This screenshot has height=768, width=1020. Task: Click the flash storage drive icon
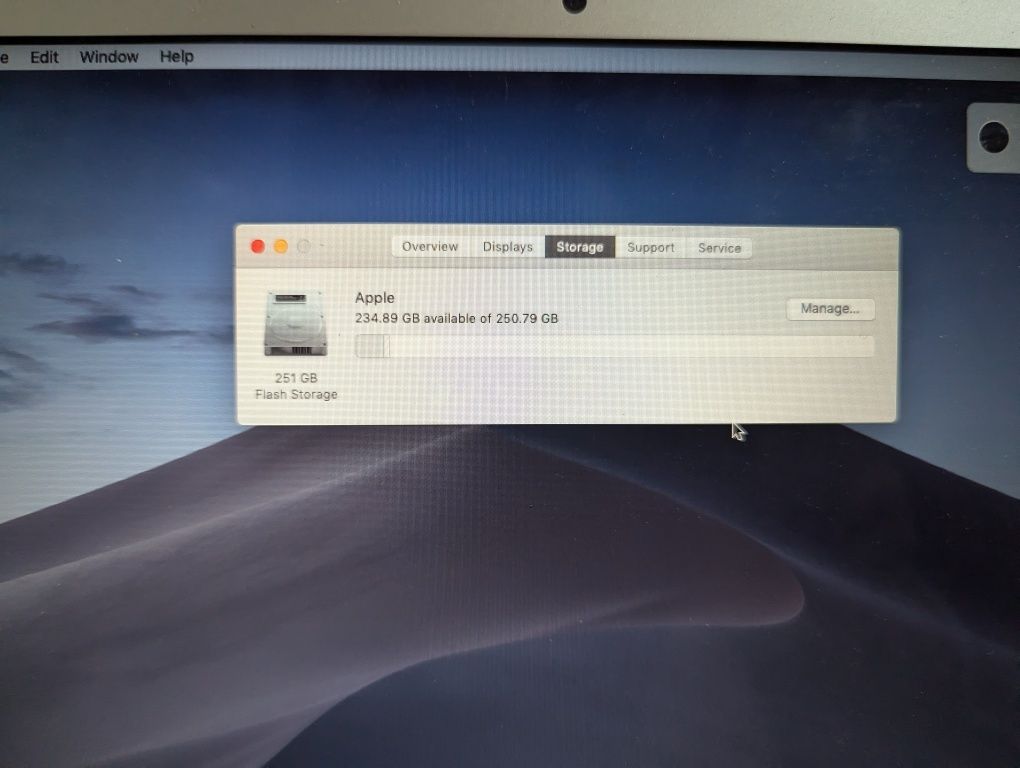[x=295, y=323]
